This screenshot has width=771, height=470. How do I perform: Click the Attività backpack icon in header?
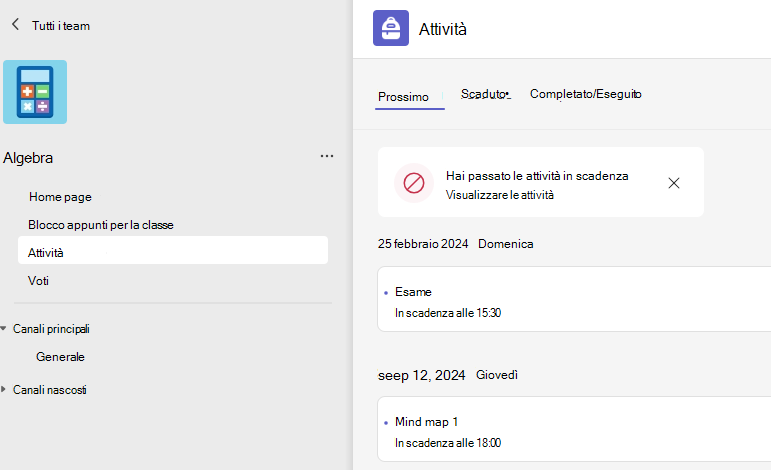[x=391, y=28]
